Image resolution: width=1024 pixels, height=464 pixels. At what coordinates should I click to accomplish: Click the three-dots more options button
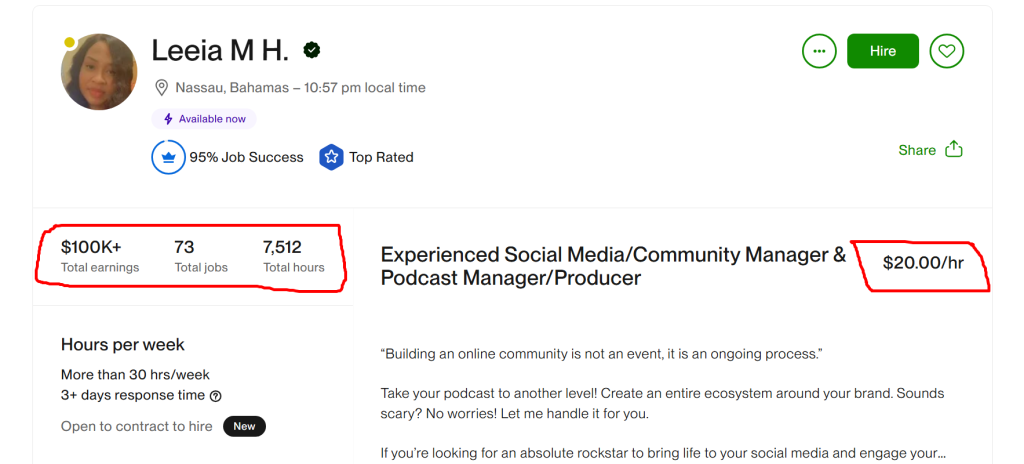point(819,51)
